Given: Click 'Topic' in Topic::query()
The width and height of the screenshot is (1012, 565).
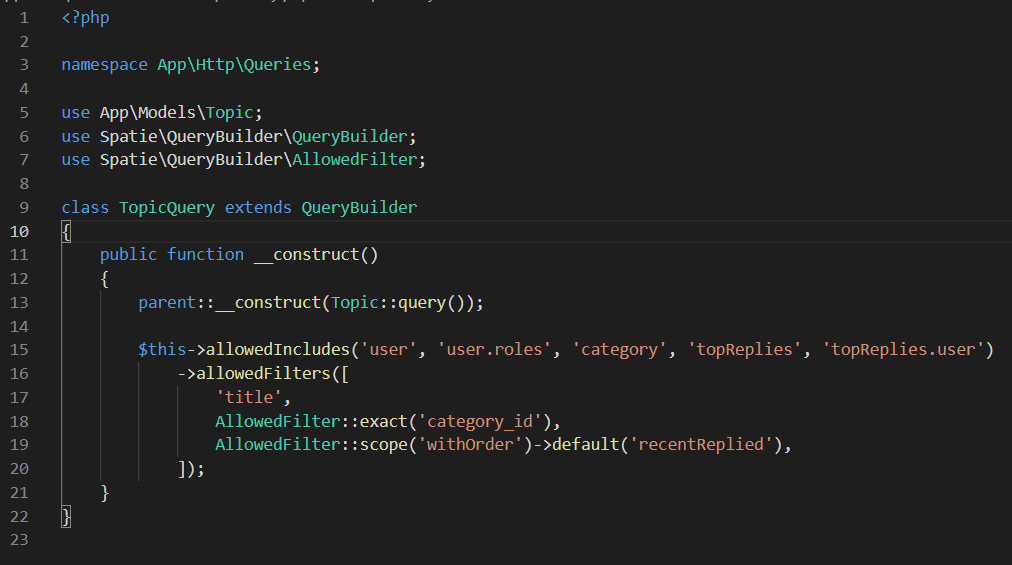Looking at the screenshot, I should (355, 302).
